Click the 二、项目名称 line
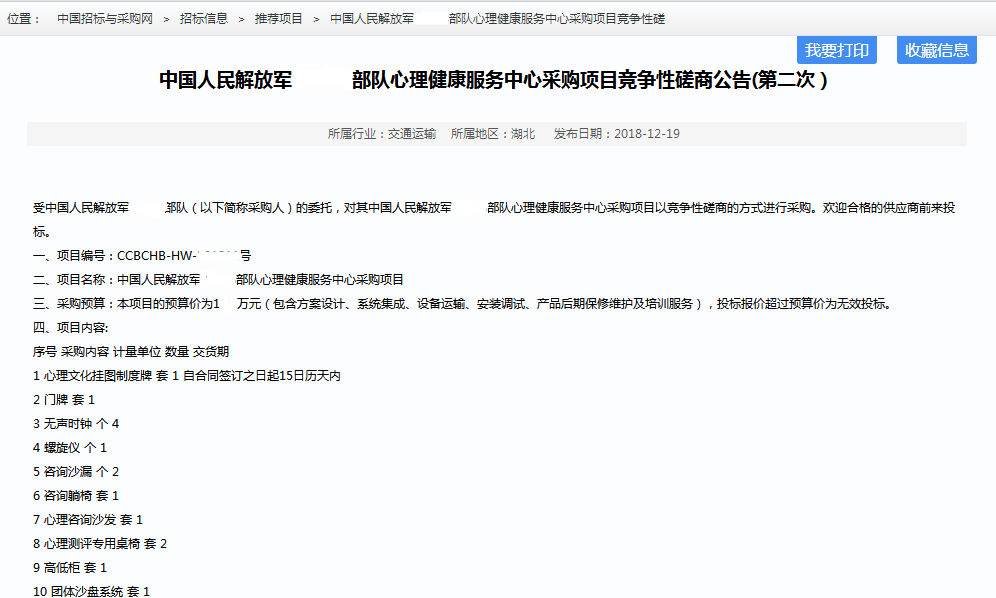 [x=218, y=280]
